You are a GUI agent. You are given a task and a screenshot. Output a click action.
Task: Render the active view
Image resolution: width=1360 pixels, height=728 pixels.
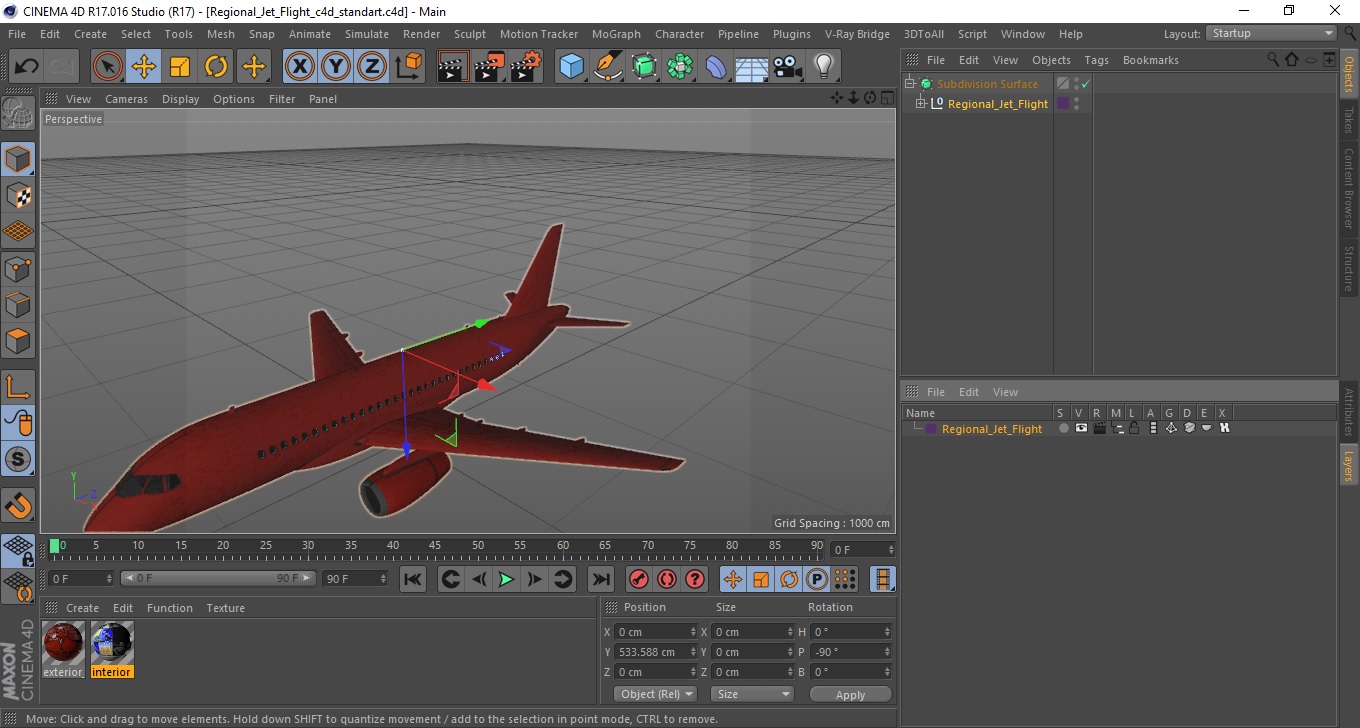(453, 67)
